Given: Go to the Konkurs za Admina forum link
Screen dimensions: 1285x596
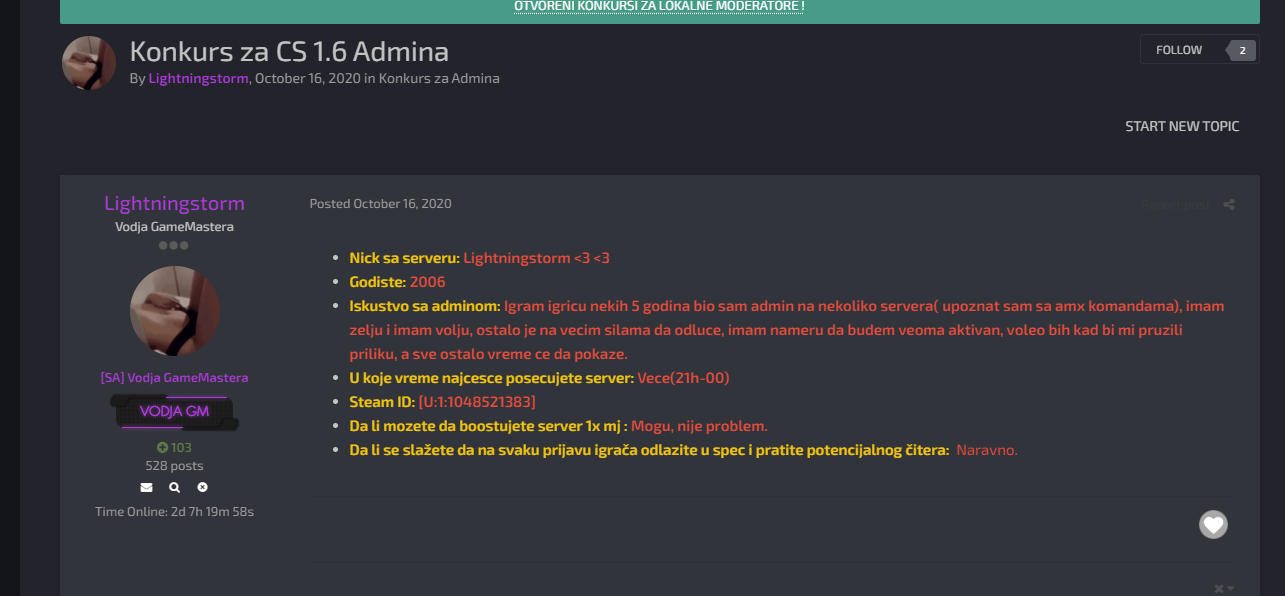Looking at the screenshot, I should pos(439,78).
